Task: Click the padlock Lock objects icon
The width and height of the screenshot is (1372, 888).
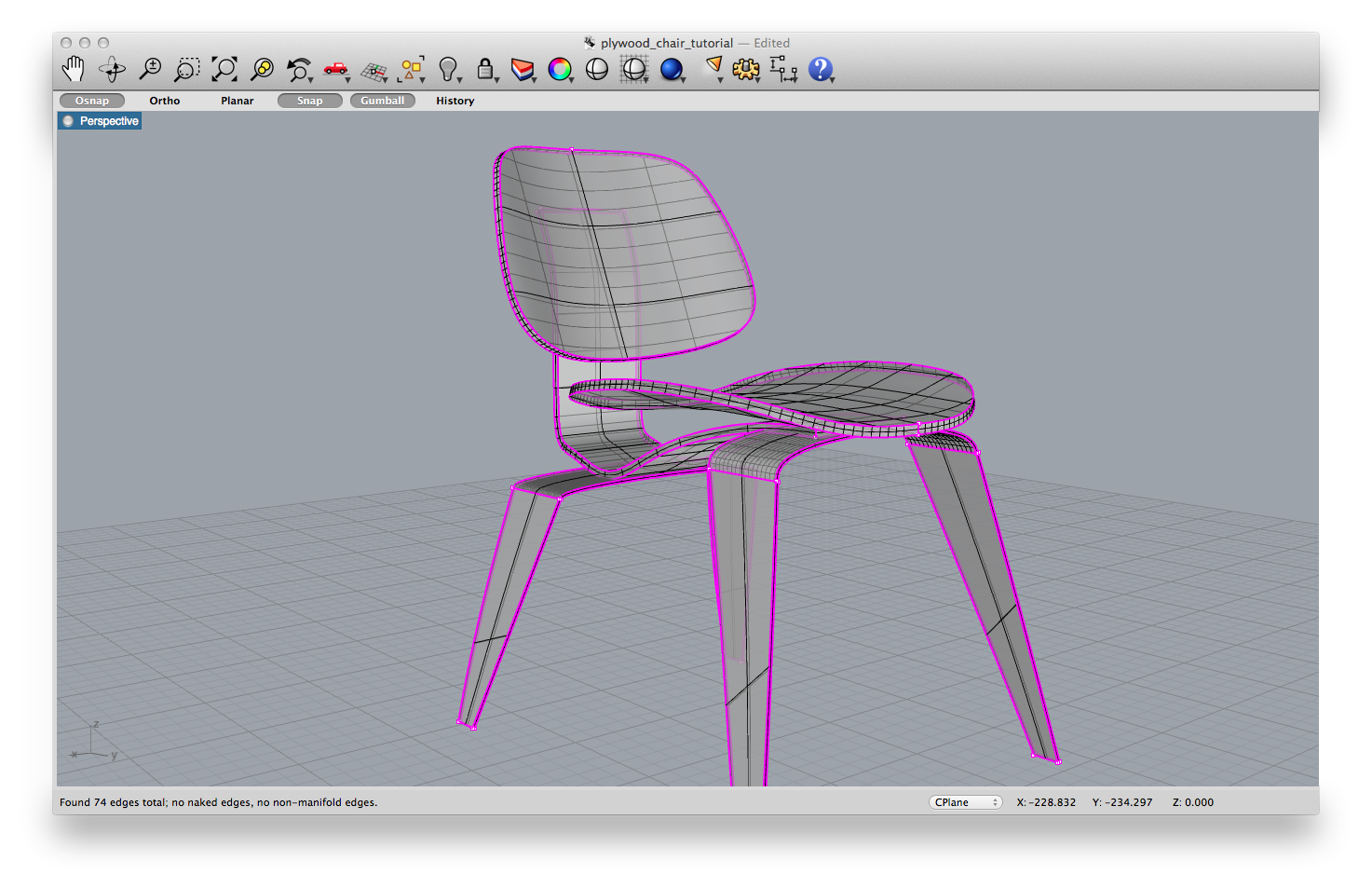Action: [485, 69]
